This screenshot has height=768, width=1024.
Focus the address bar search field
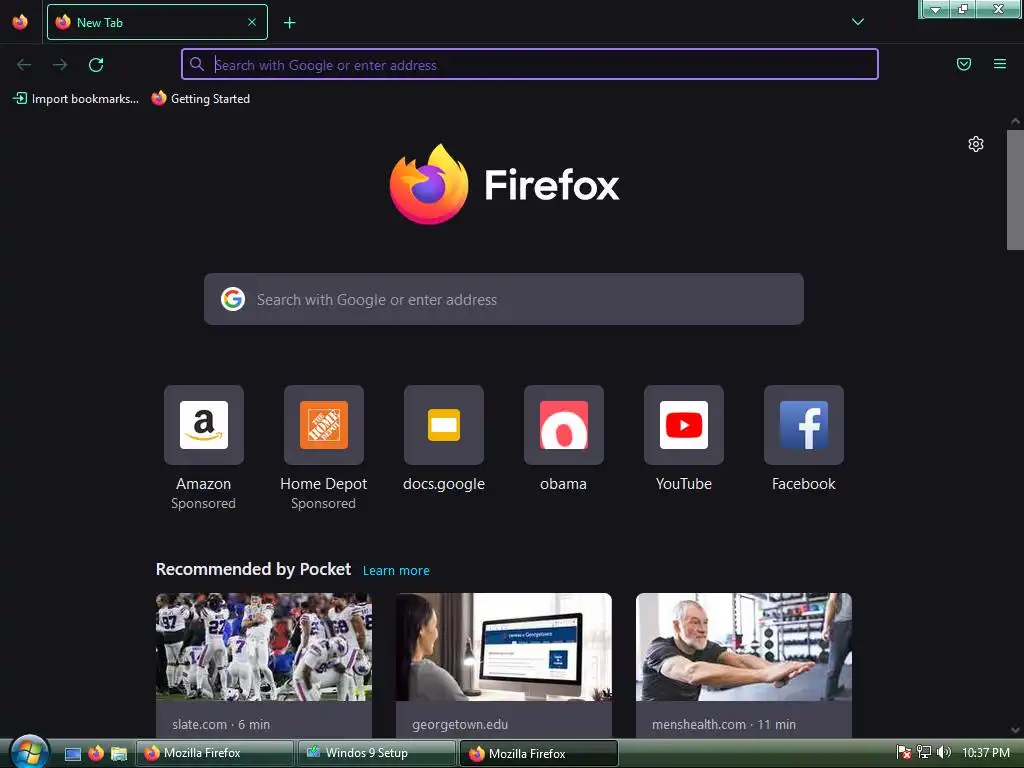click(x=530, y=64)
